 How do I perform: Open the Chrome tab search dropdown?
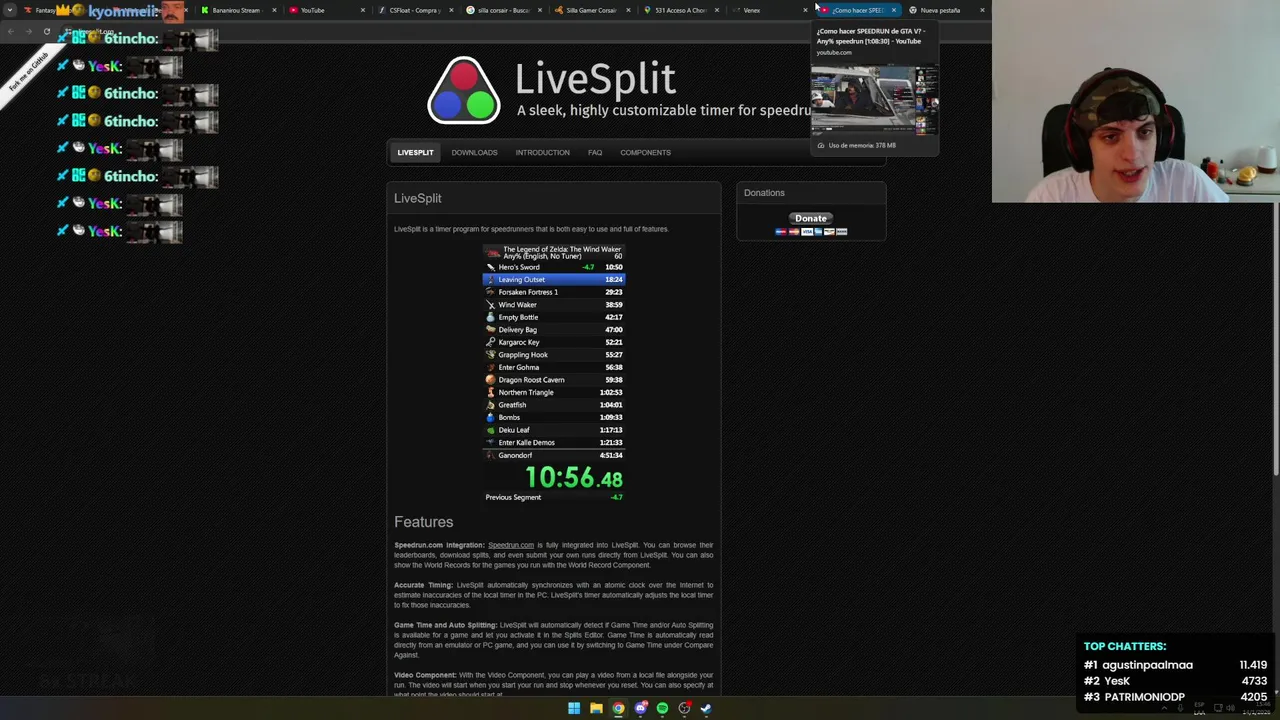10,10
